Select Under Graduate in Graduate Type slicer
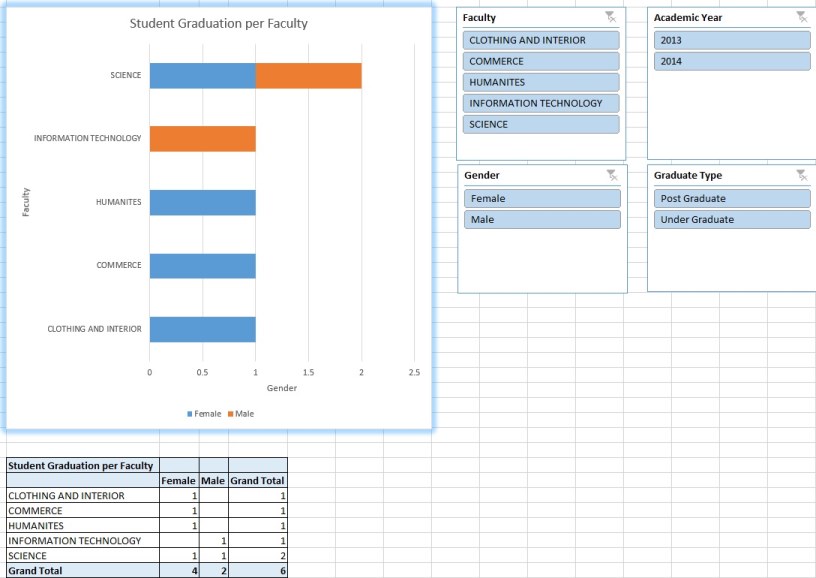This screenshot has width=816, height=578. [730, 219]
